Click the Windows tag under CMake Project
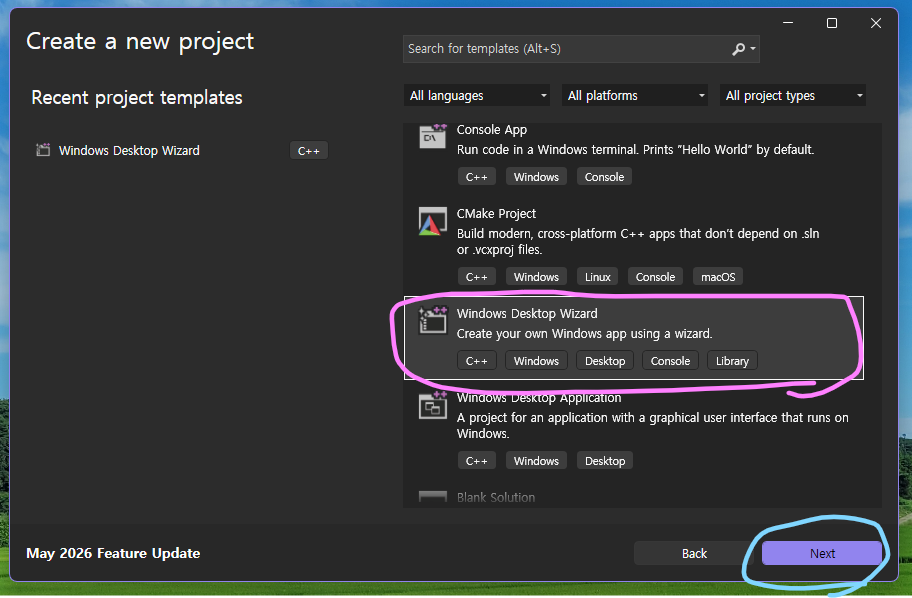This screenshot has width=912, height=598. 536,277
